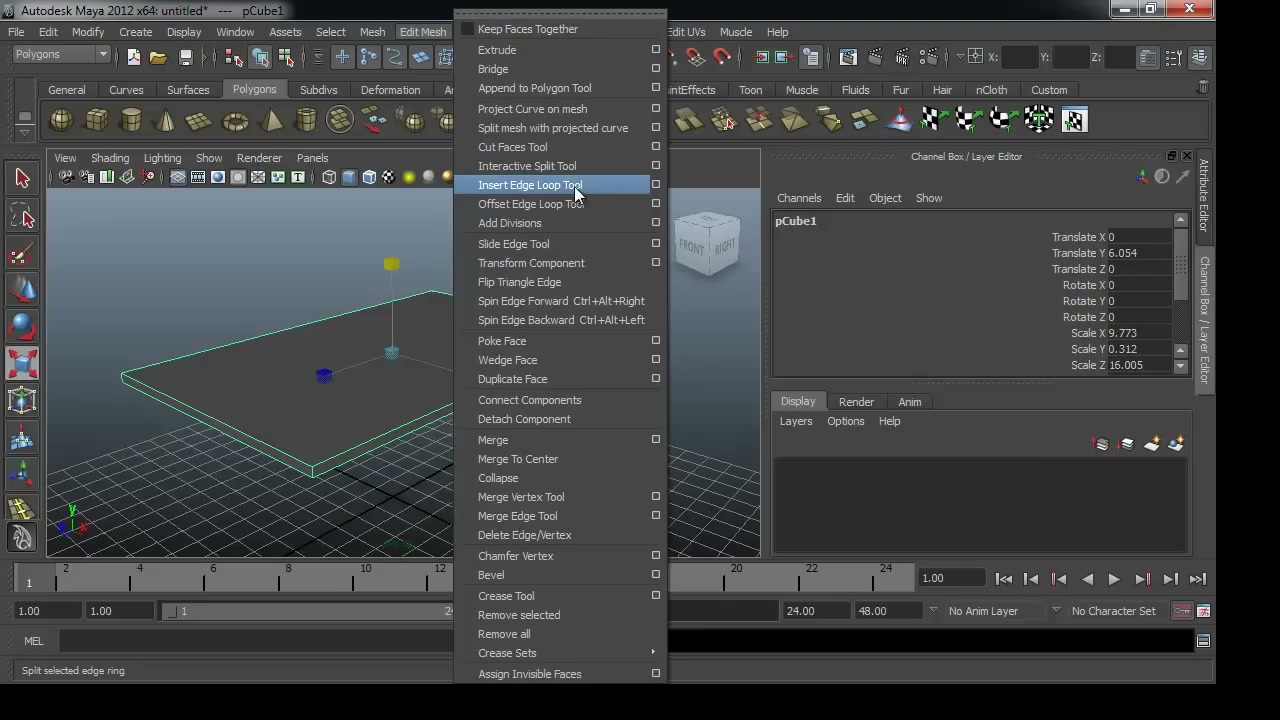The image size is (1280, 720).
Task: Select the polygon cylinder shelf icon
Action: (x=131, y=120)
